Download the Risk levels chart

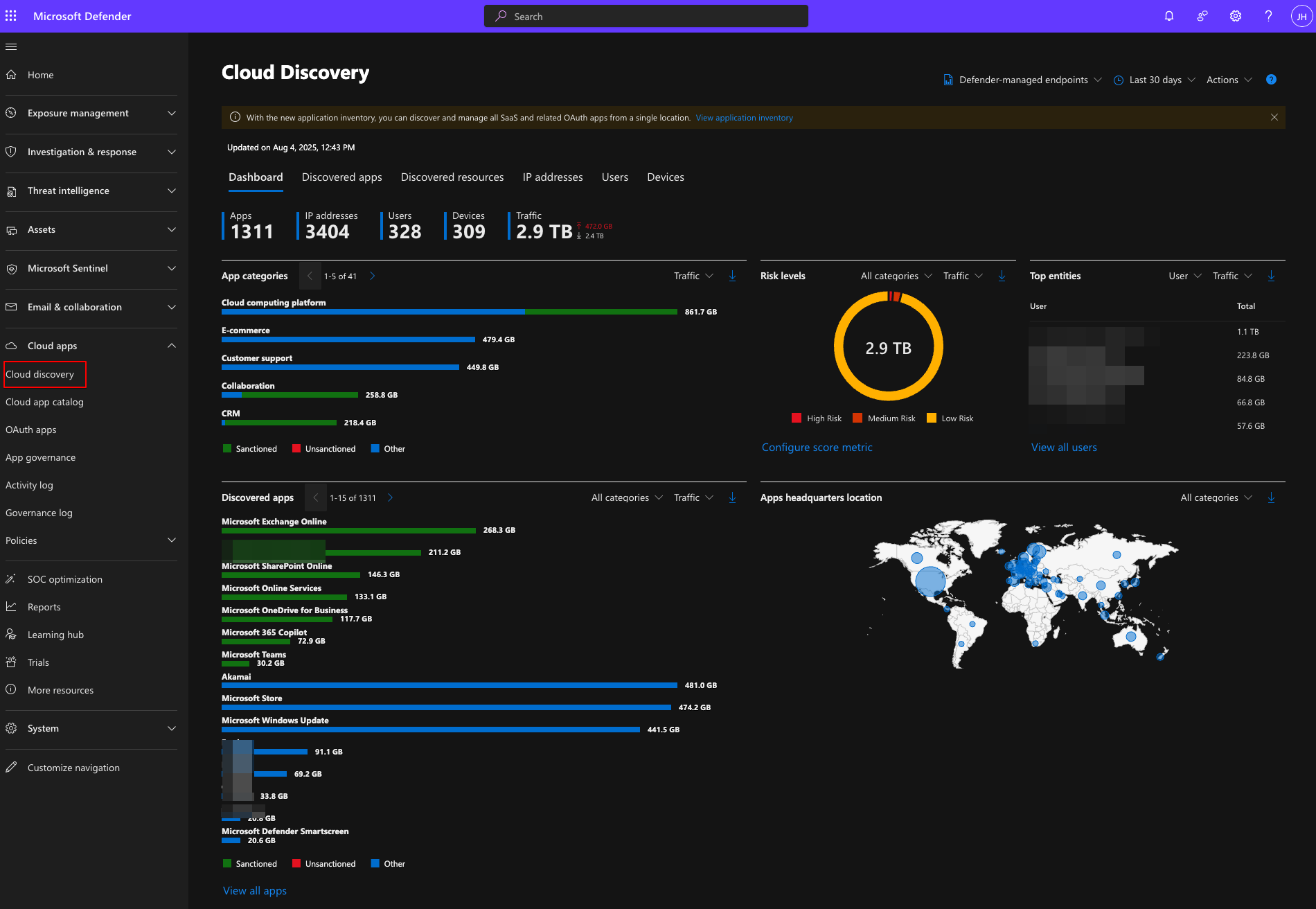[1002, 276]
